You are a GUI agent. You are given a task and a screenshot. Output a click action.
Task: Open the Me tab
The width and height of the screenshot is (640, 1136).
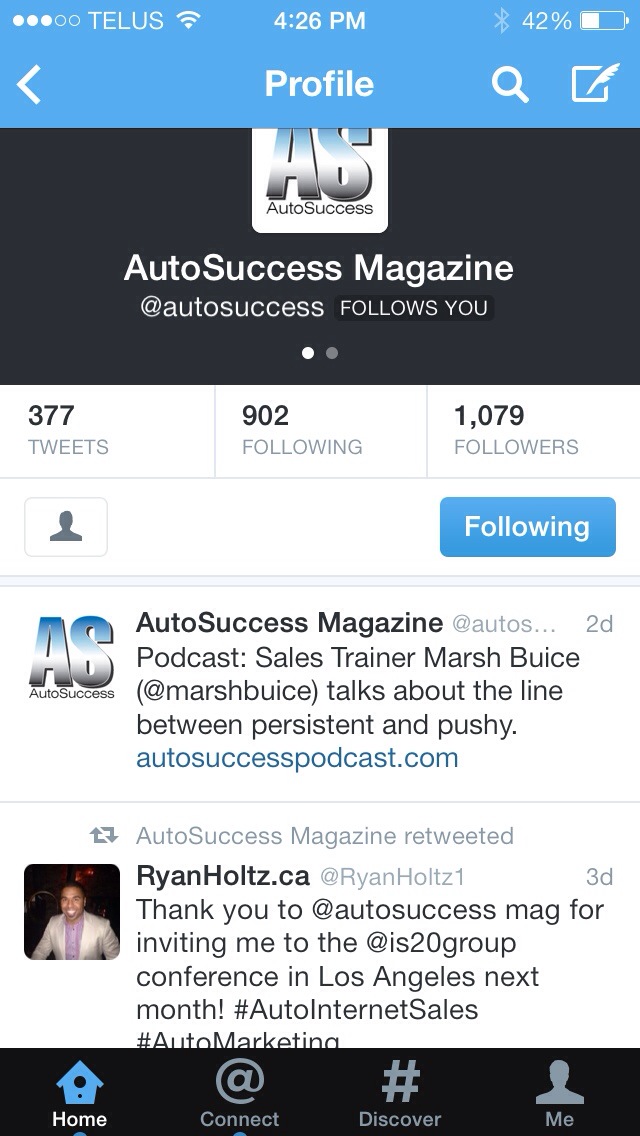(560, 1092)
